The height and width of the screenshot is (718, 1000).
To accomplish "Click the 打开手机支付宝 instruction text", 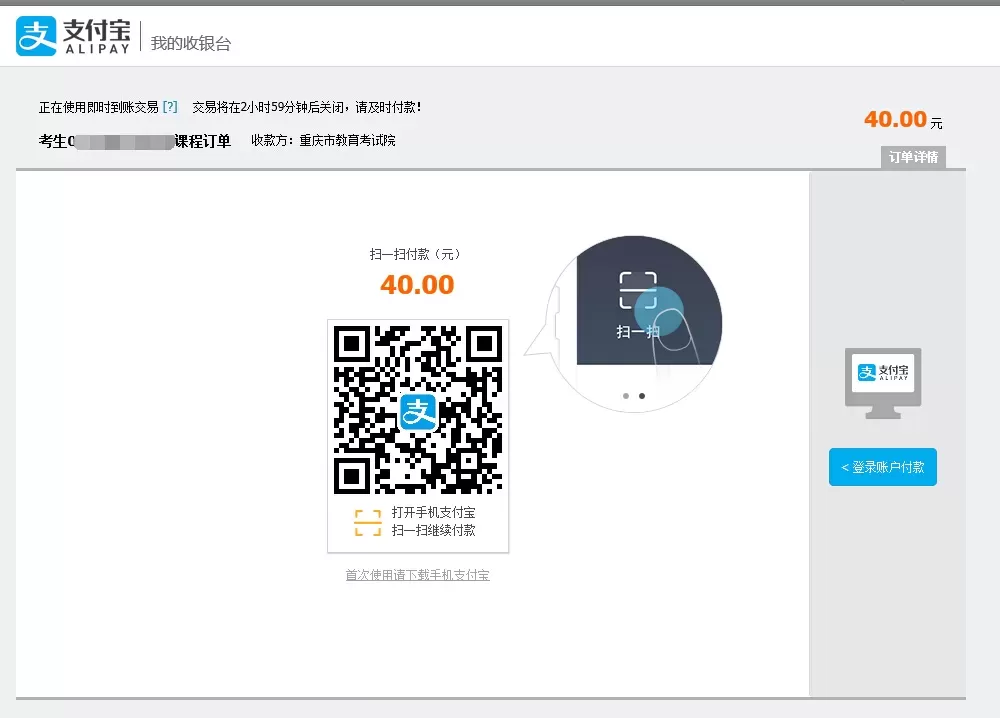I will [433, 512].
